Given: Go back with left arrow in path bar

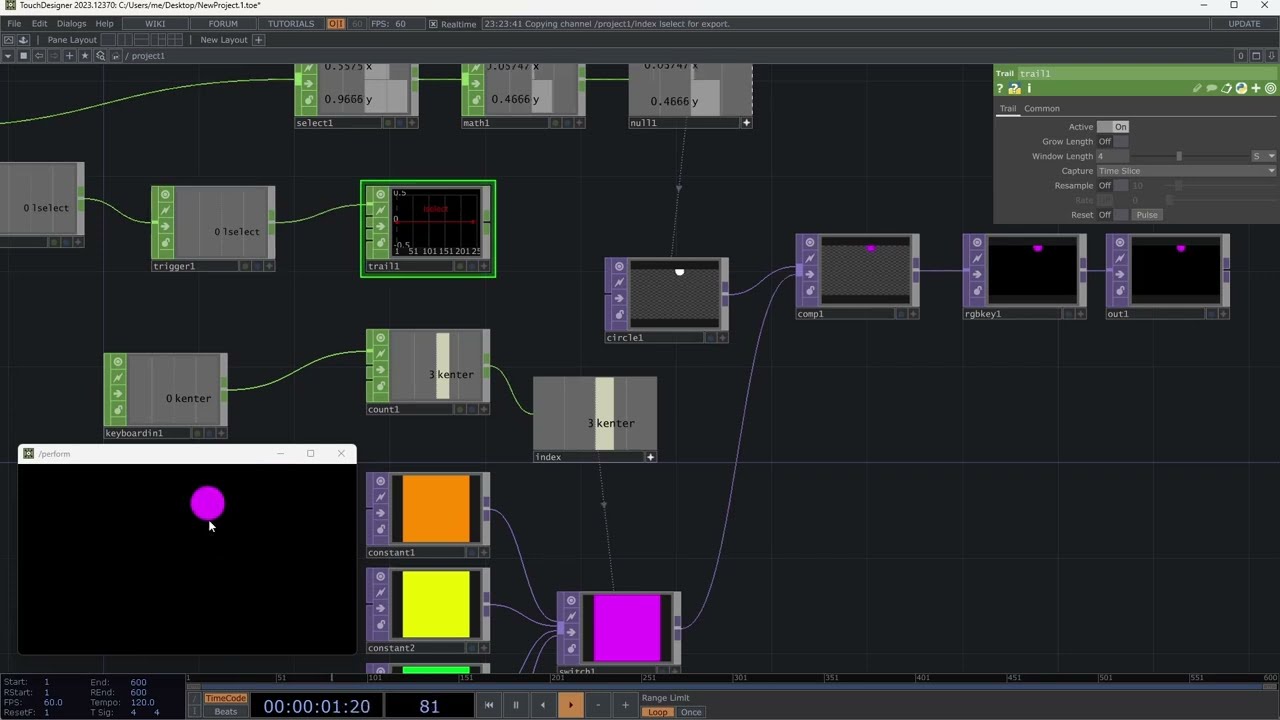Looking at the screenshot, I should [39, 56].
